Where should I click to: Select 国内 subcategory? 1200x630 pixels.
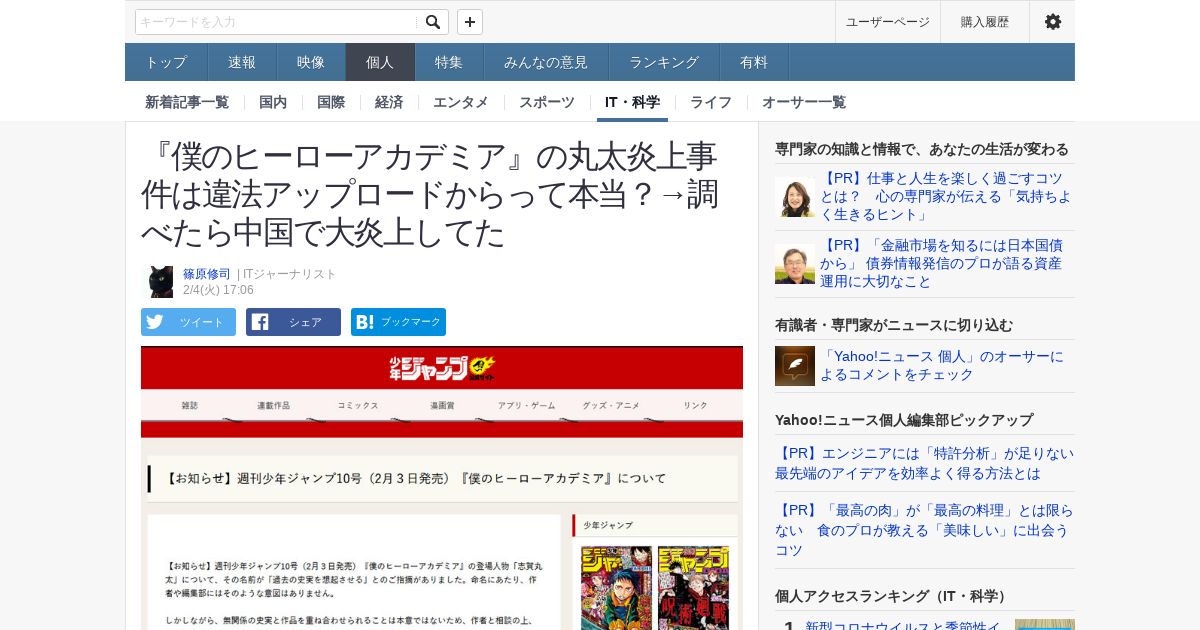pyautogui.click(x=273, y=102)
